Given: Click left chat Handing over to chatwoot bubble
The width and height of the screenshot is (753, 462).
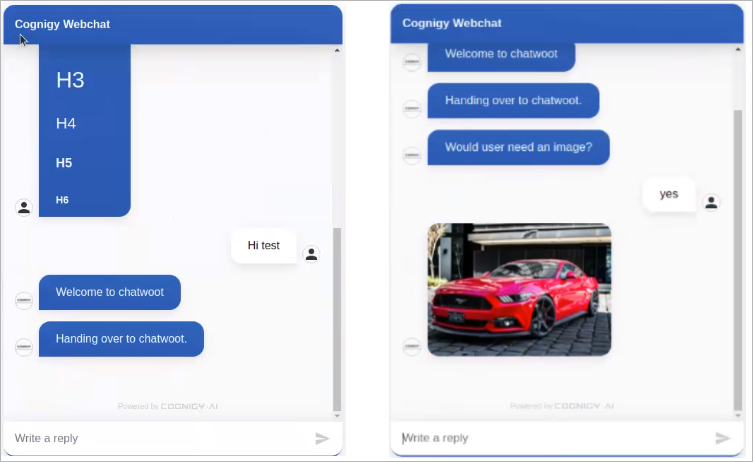Looking at the screenshot, I should (121, 339).
